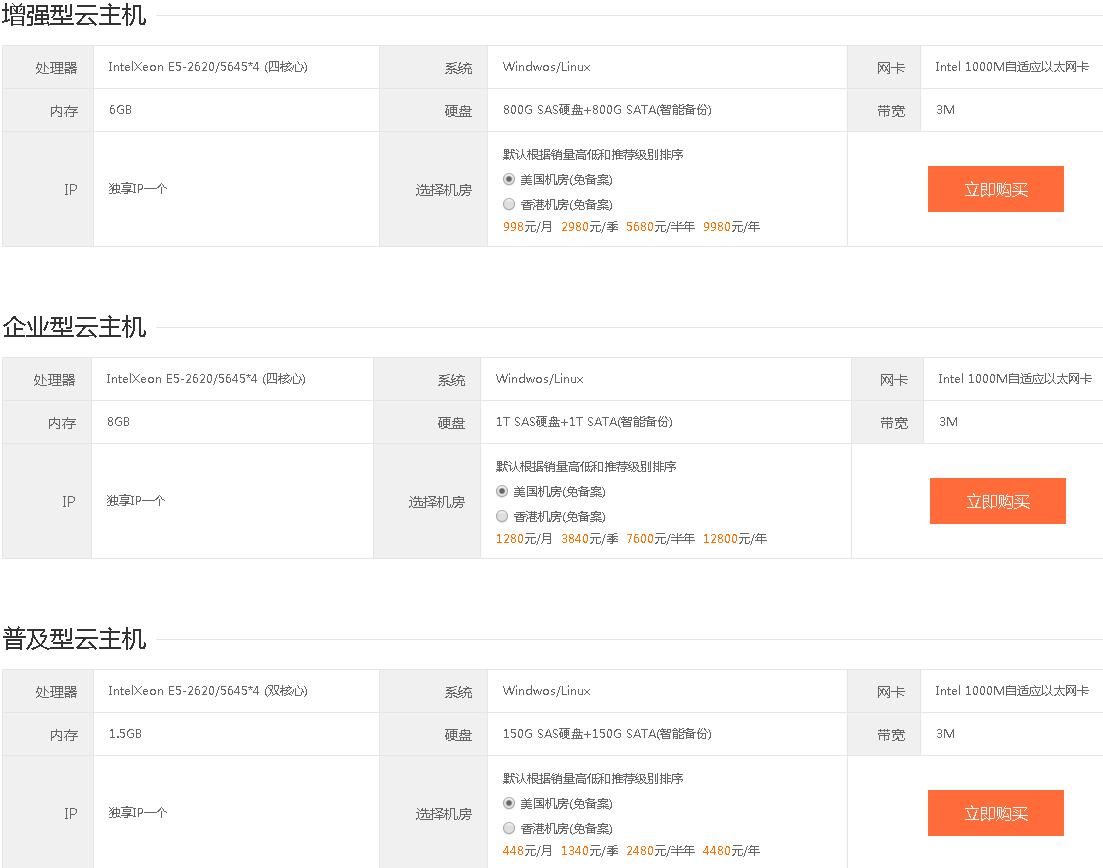This screenshot has height=868, width=1103.
Task: Choose the 1280元/月 monthly price
Action: coord(524,539)
